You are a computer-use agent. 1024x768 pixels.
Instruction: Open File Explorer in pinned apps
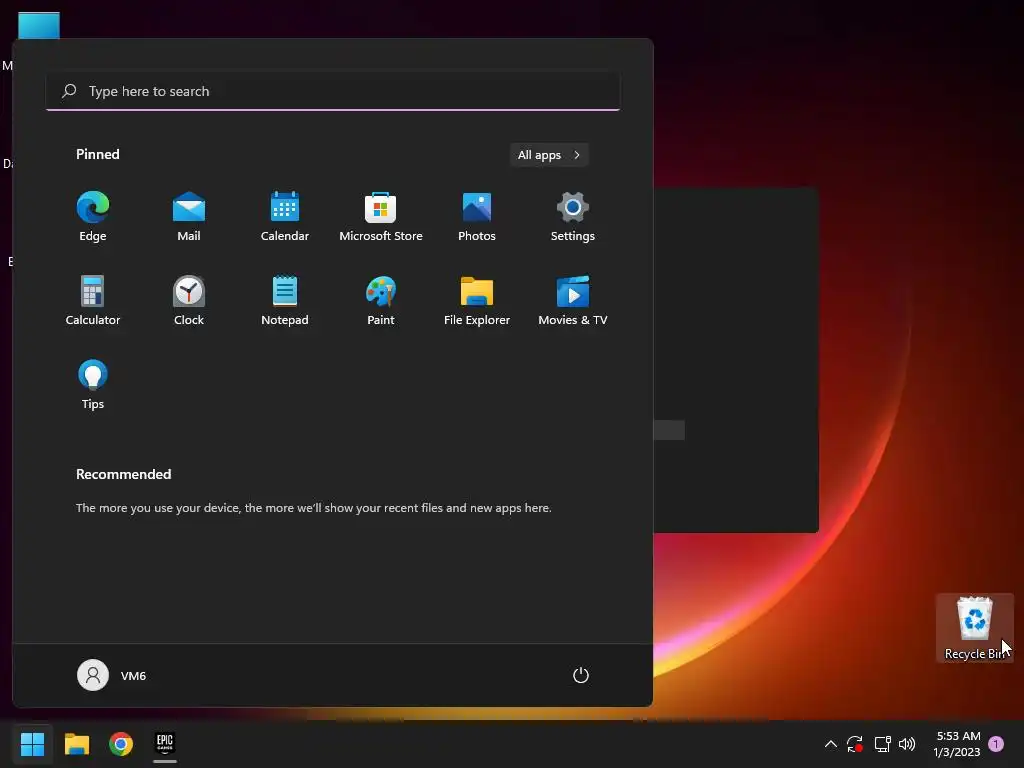(x=477, y=300)
